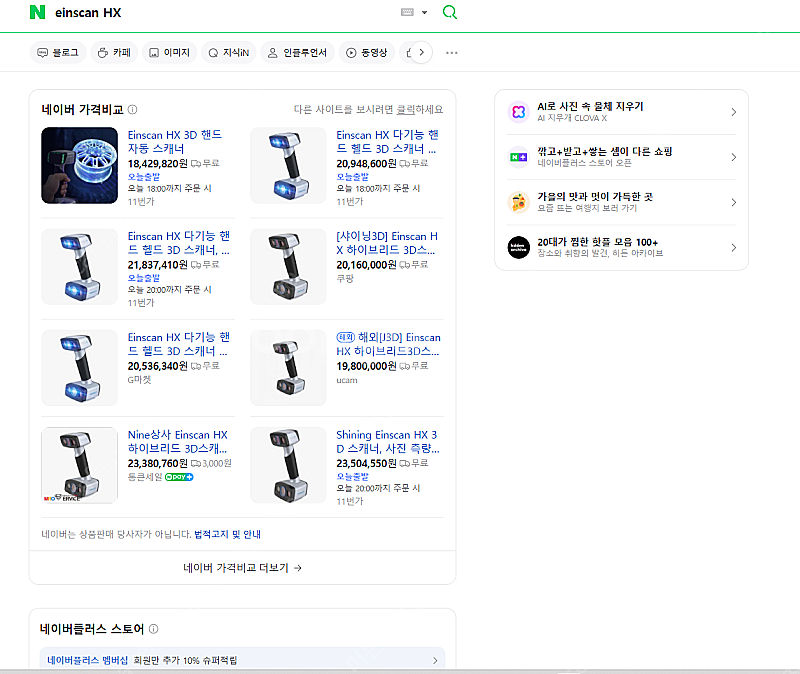800x674 pixels.
Task: Expand the keyboard input dropdown arrow
Action: coord(424,12)
